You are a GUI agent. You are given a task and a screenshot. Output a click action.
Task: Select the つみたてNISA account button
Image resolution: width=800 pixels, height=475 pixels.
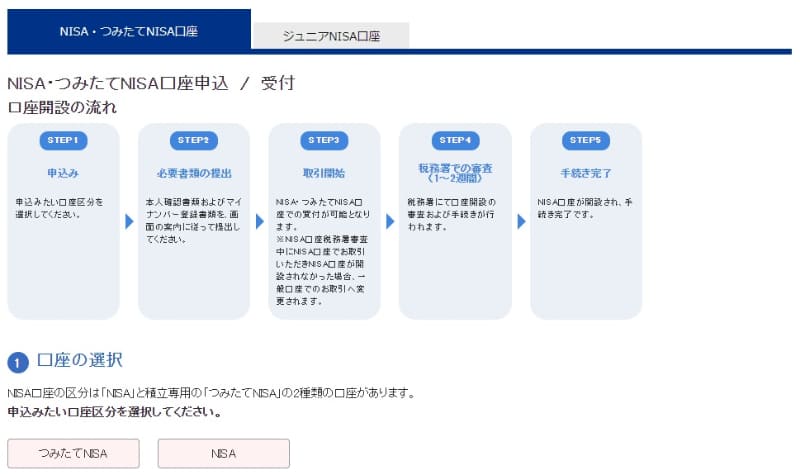click(x=73, y=454)
